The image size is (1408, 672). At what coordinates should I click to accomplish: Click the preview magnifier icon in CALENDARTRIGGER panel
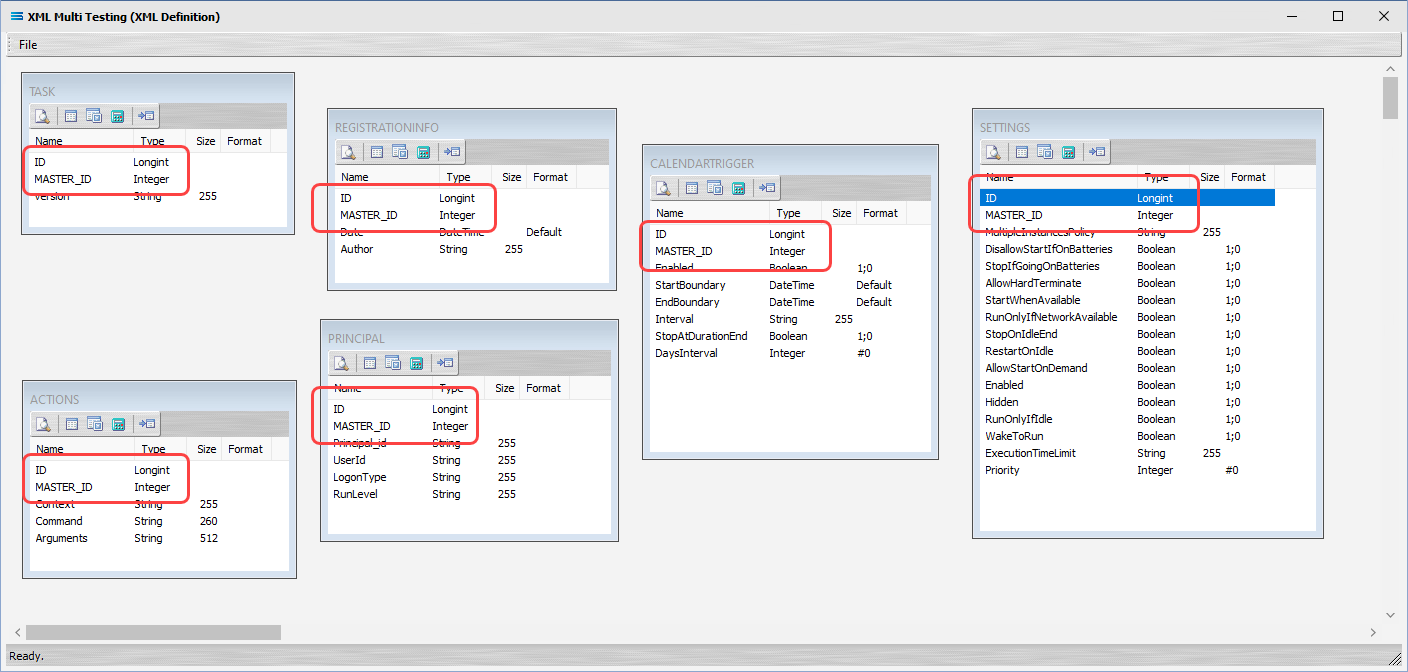click(664, 188)
